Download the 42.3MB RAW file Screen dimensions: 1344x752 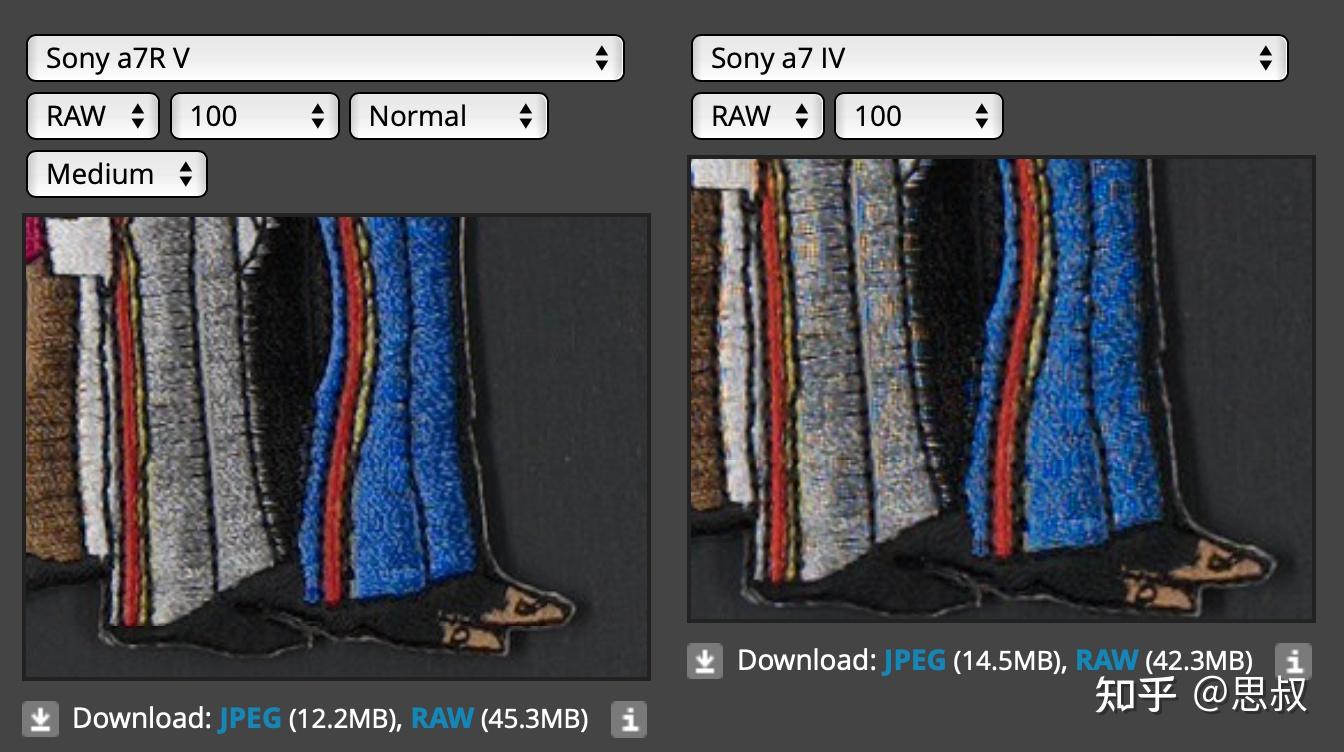coord(1107,660)
